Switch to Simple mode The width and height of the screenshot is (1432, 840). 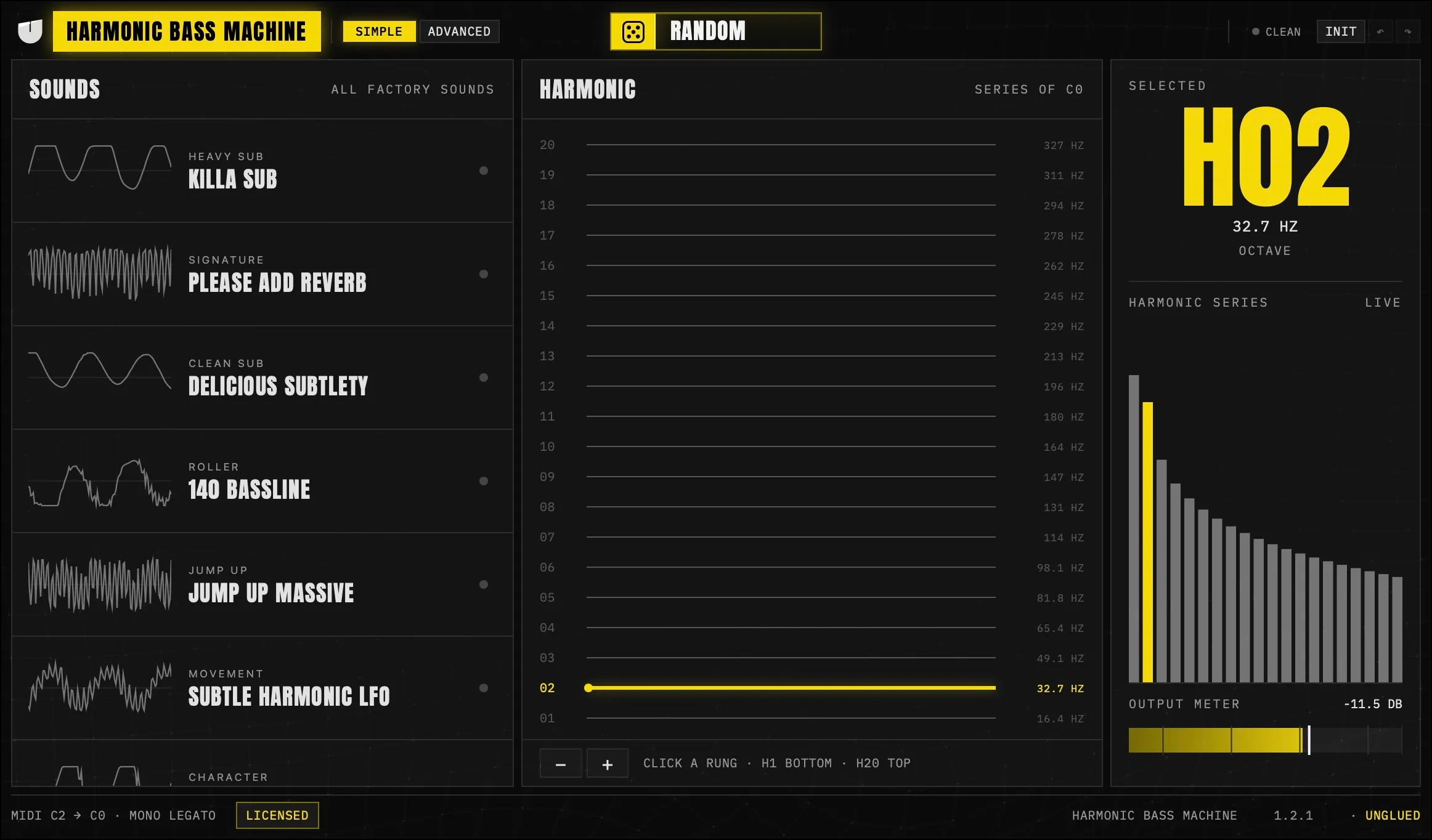pyautogui.click(x=379, y=31)
